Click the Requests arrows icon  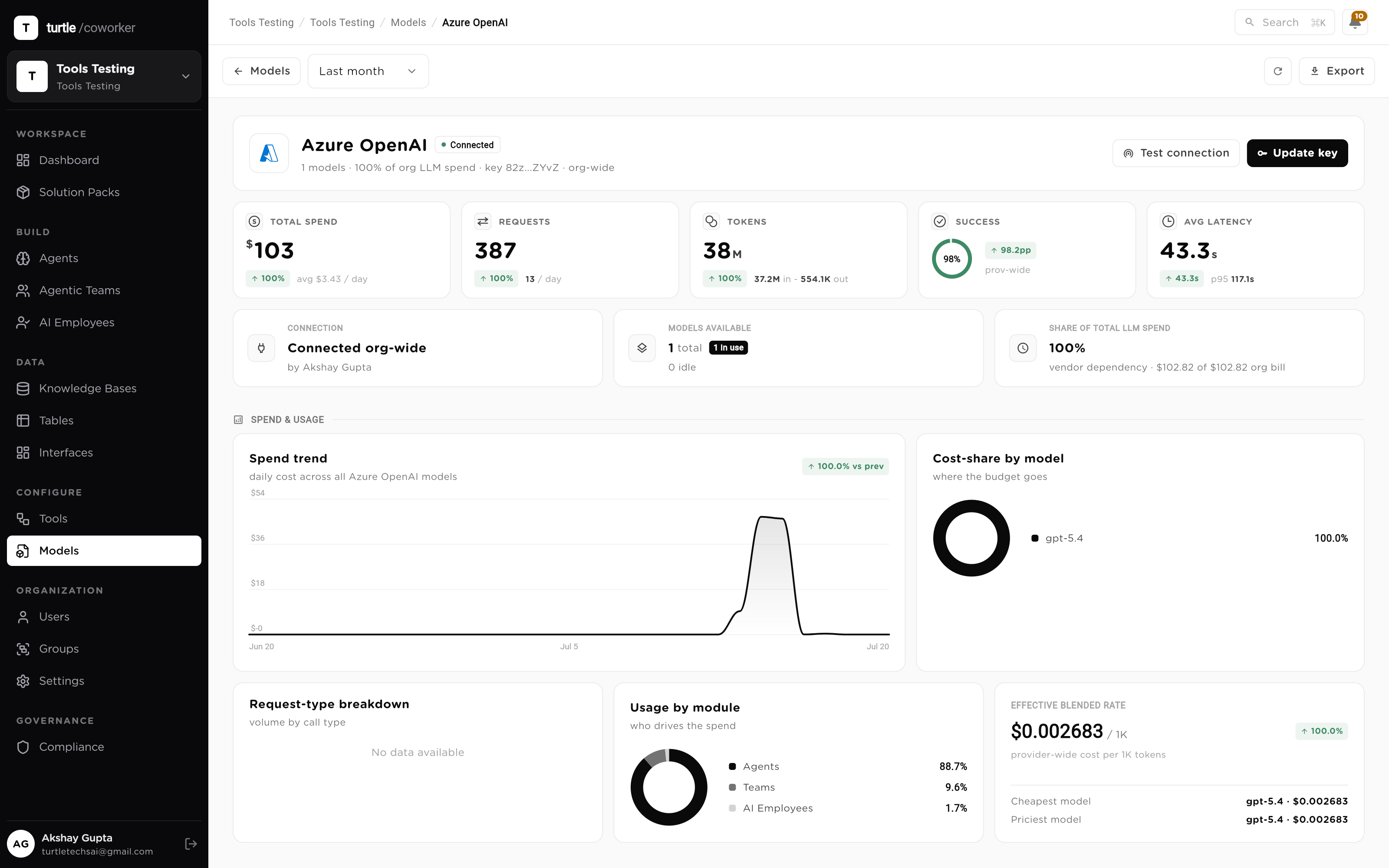tap(483, 222)
